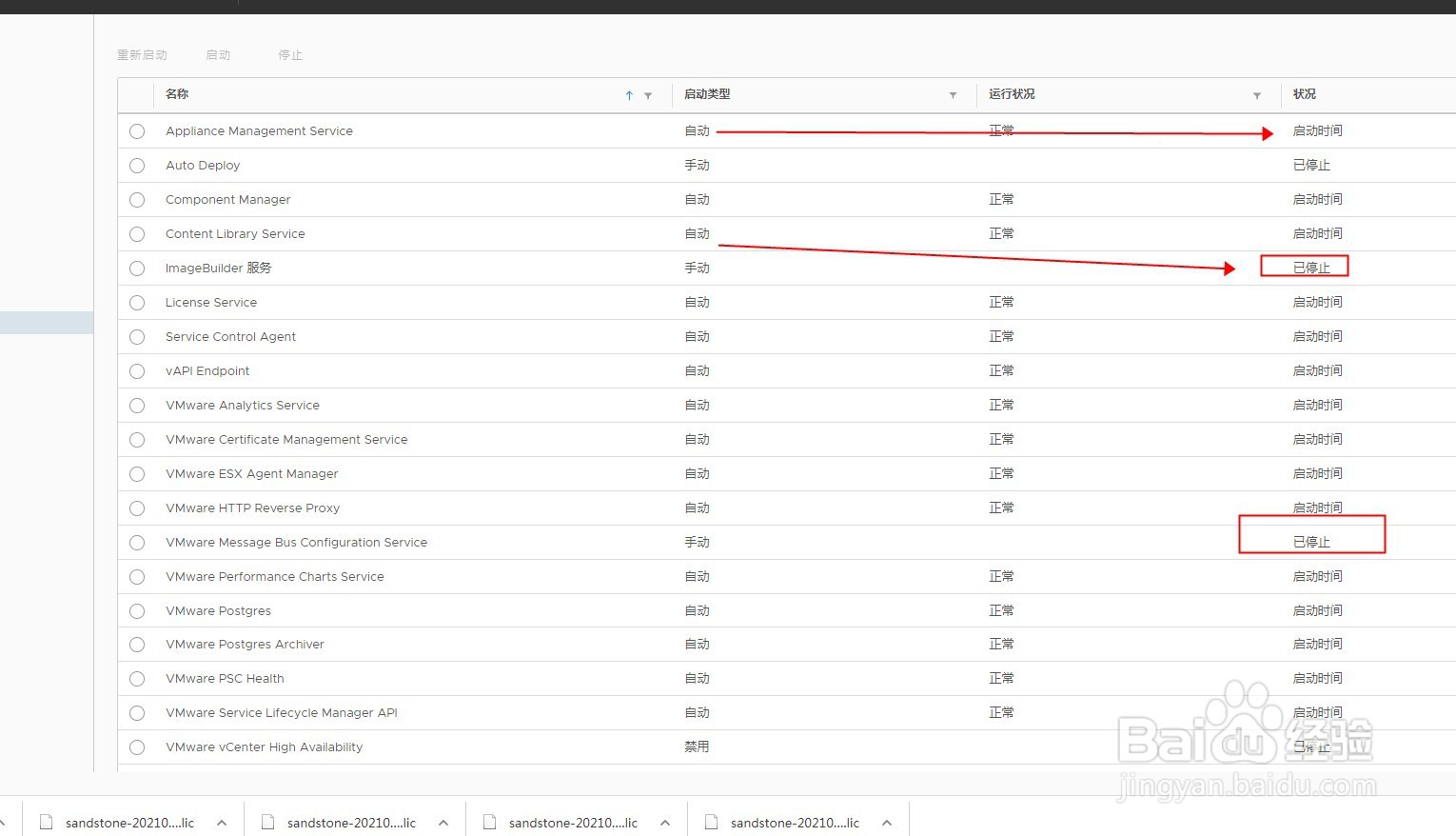Toggle ascending sort arrow in 名称 column

tap(629, 95)
